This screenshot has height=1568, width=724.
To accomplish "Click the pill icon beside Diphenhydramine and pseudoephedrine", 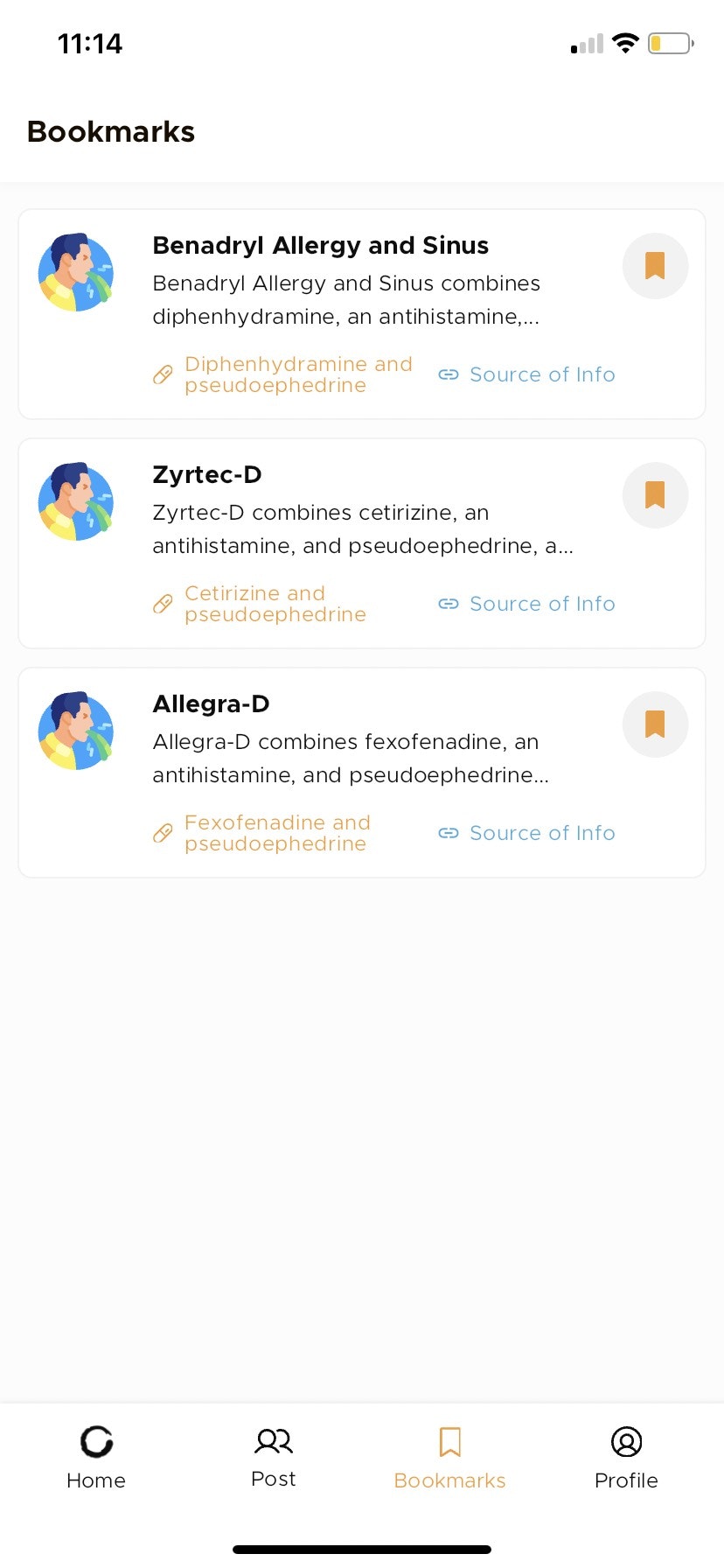I will tap(163, 374).
